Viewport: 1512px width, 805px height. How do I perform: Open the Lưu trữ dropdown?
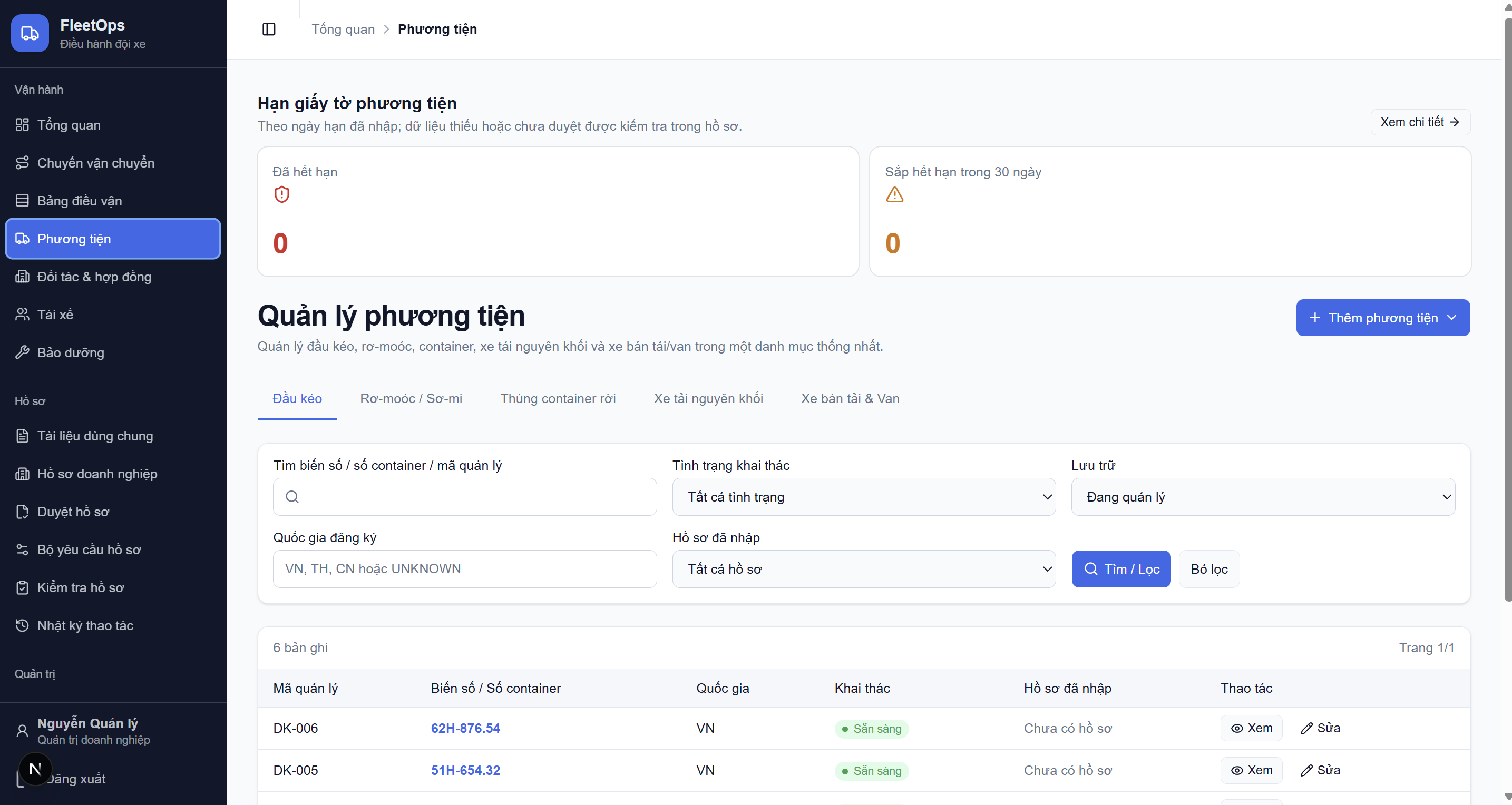1263,497
